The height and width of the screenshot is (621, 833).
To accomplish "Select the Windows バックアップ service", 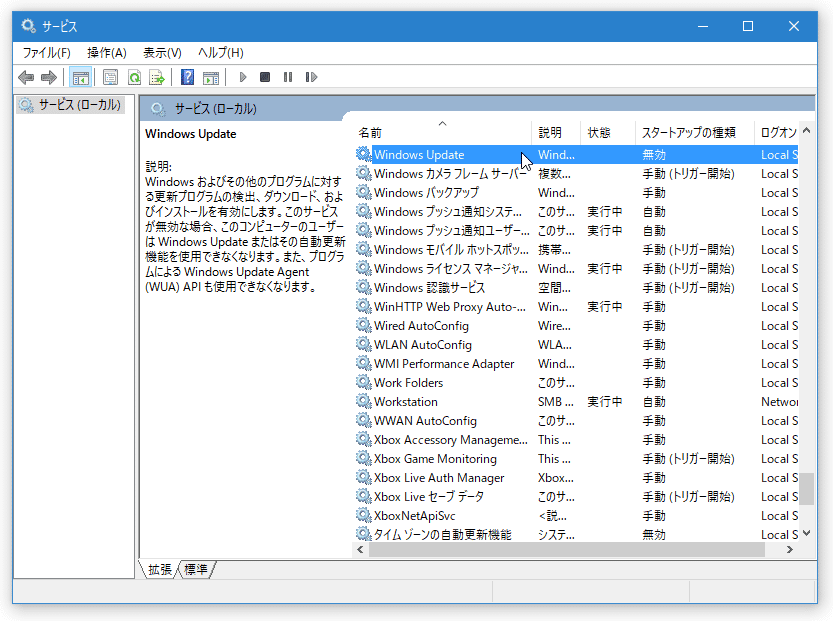I will 576,192.
